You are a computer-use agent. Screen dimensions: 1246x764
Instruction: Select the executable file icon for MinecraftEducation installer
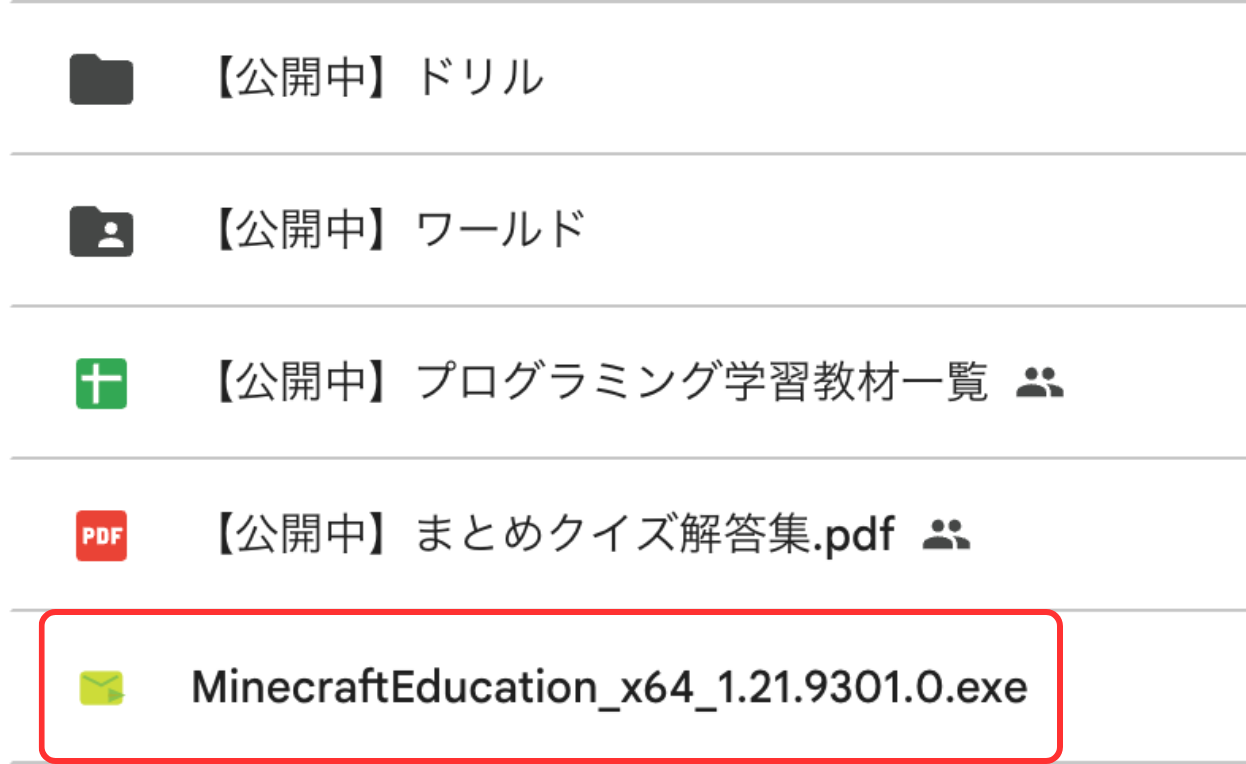(100, 687)
